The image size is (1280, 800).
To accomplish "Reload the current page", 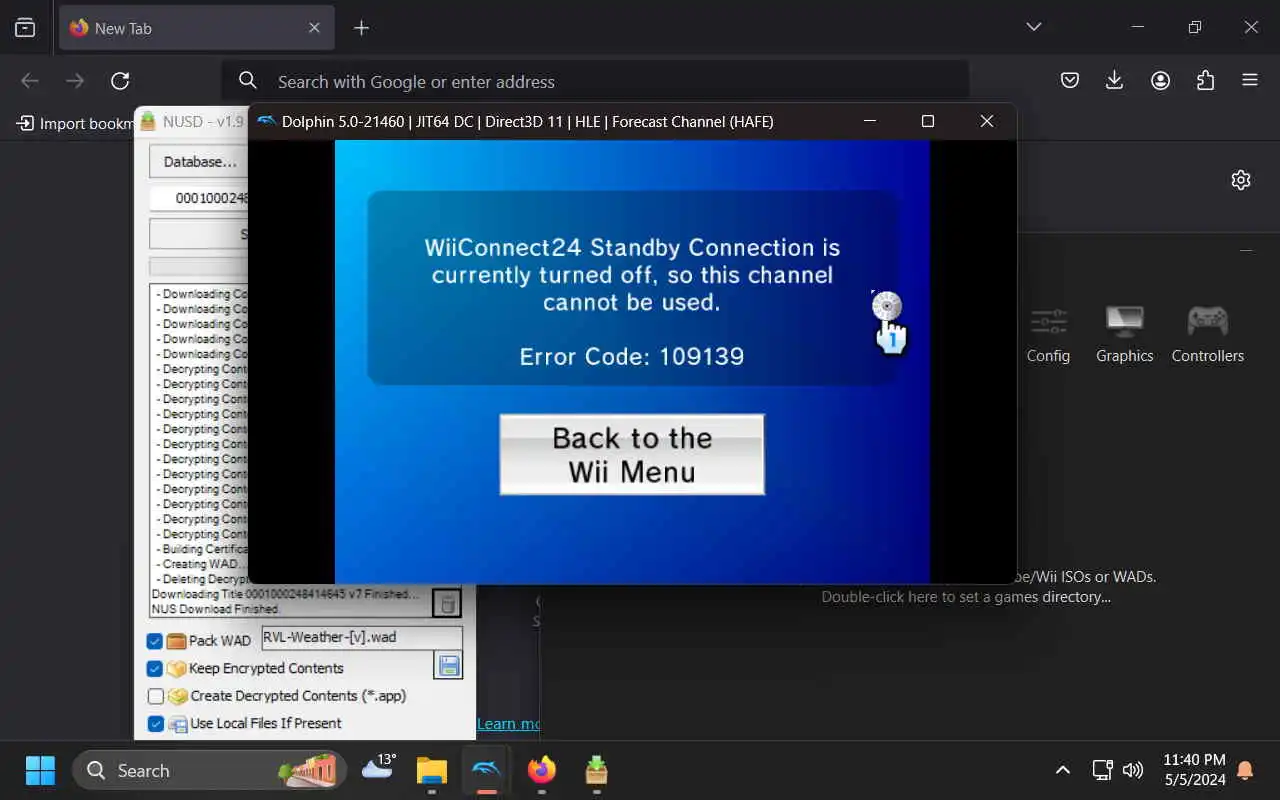I will [120, 81].
